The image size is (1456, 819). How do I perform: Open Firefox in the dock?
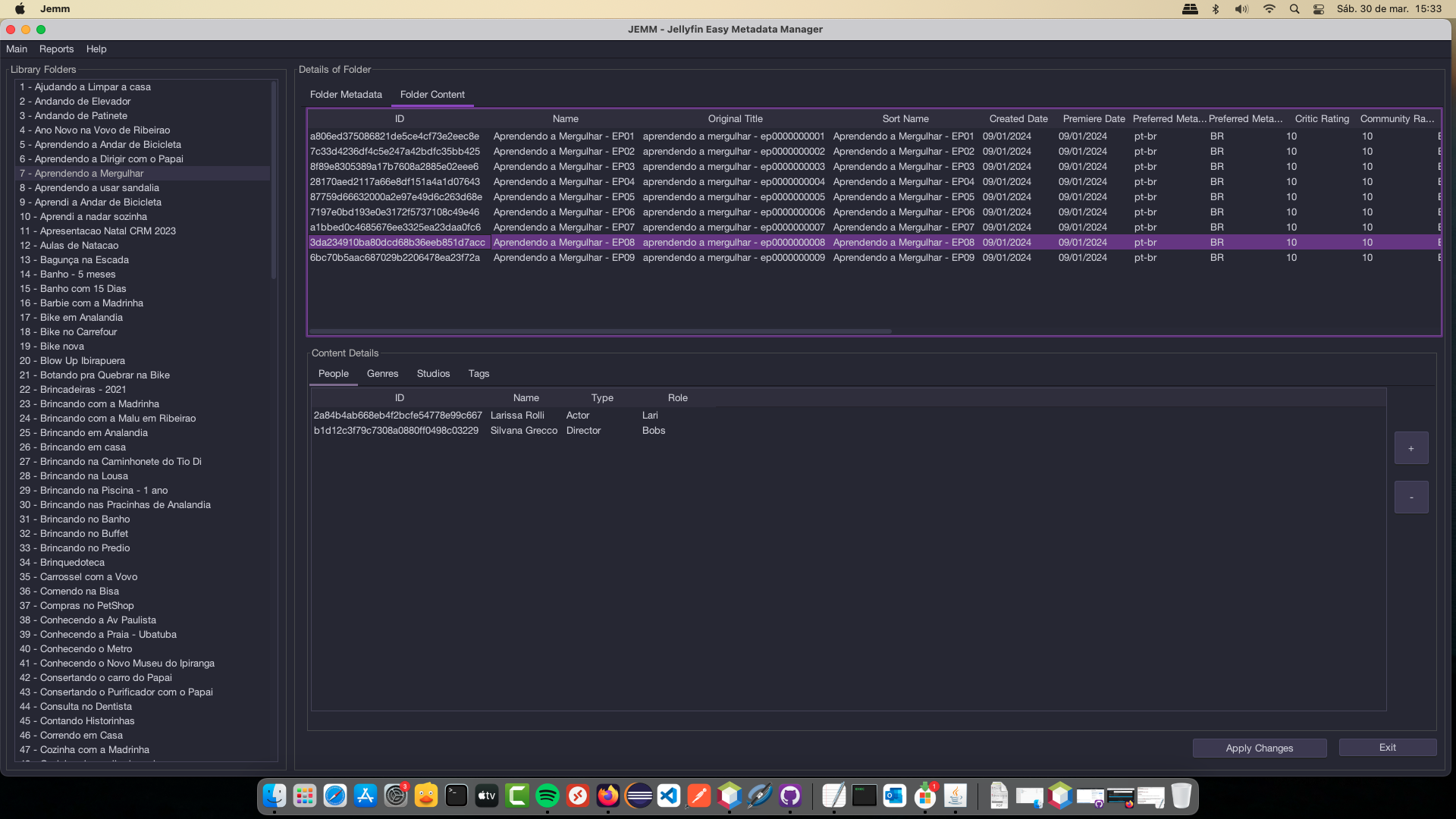pyautogui.click(x=607, y=795)
